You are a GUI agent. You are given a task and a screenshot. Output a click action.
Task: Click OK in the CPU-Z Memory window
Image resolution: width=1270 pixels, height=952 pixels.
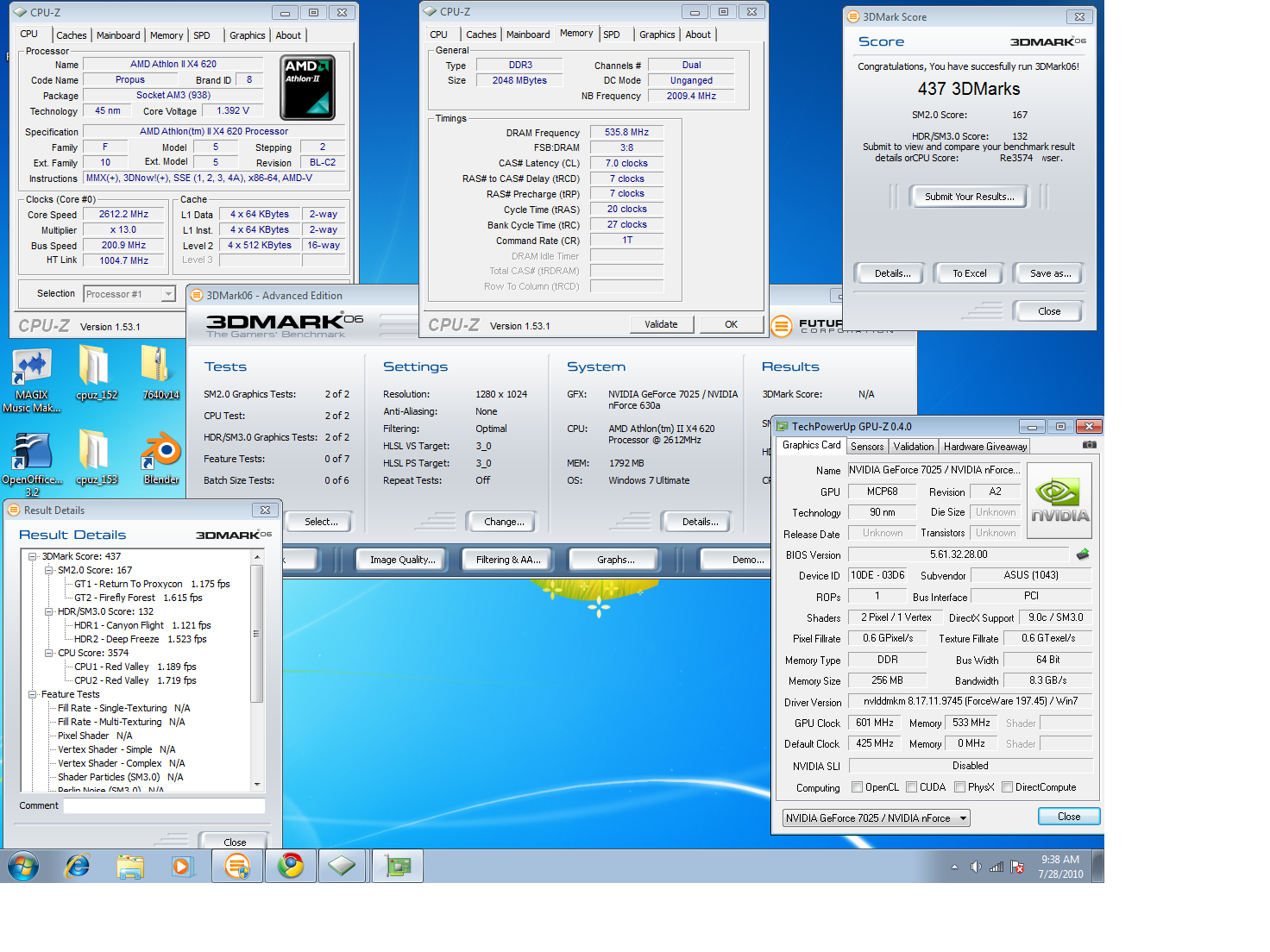click(x=731, y=324)
